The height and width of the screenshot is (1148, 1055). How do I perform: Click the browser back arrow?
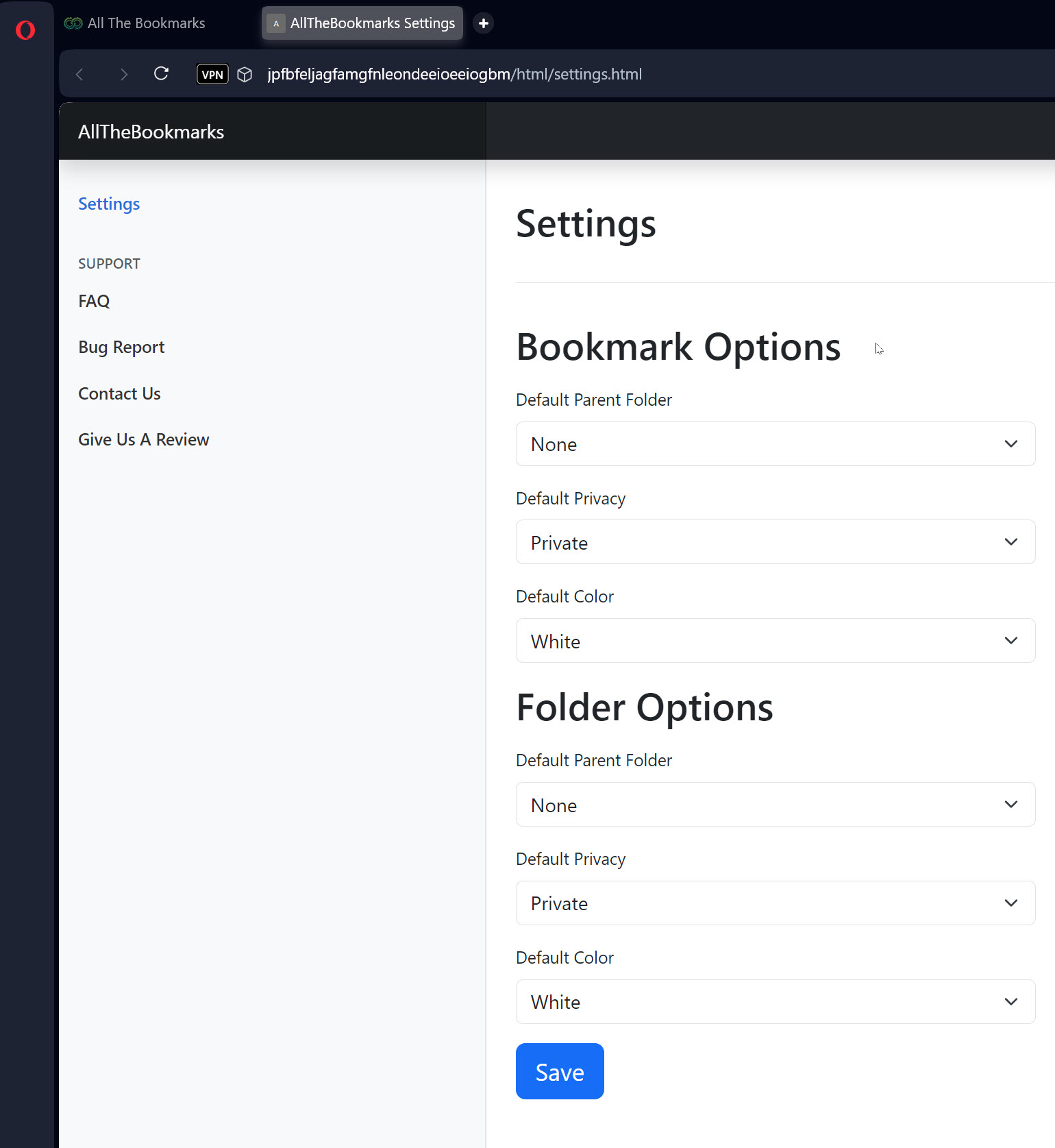pos(79,74)
